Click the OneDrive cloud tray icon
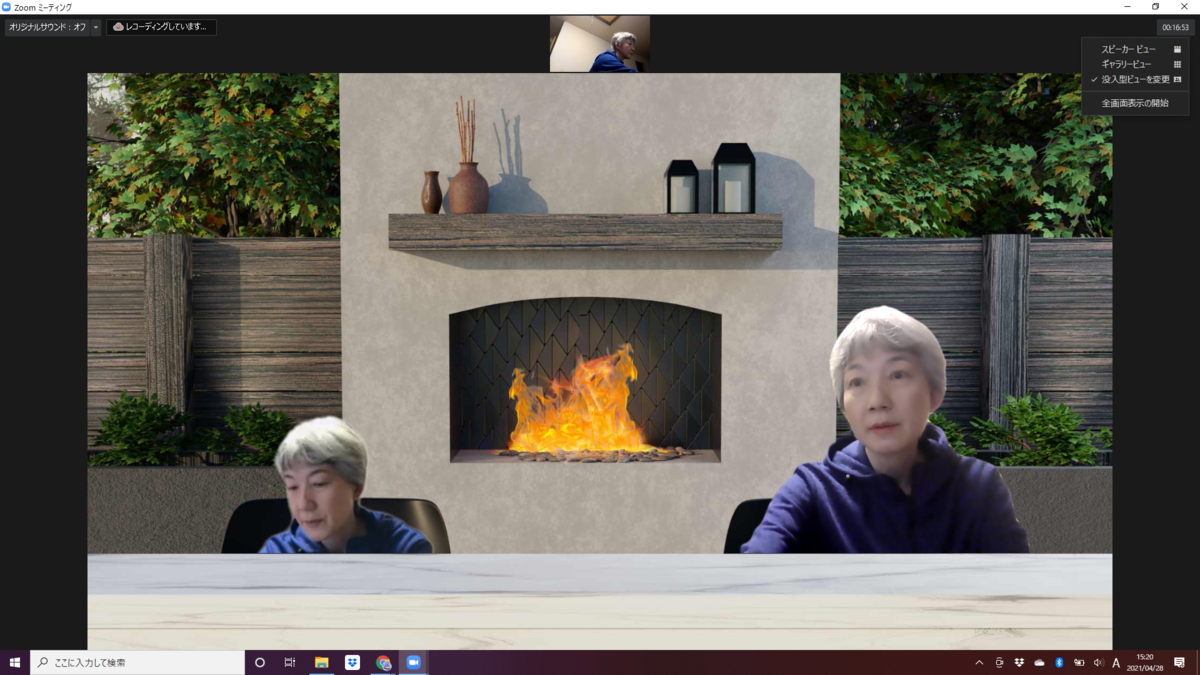 [1039, 662]
